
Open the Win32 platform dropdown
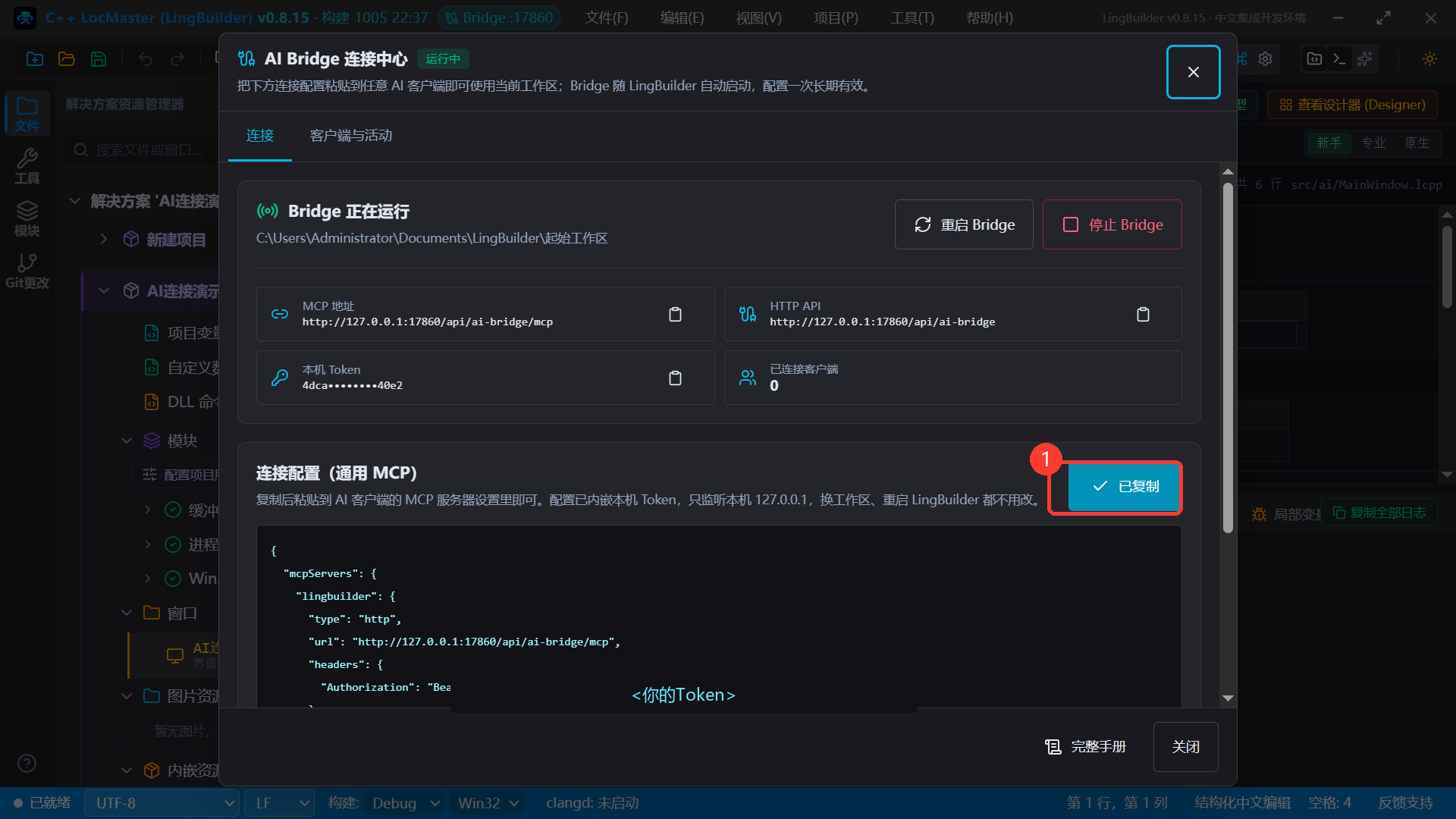488,803
